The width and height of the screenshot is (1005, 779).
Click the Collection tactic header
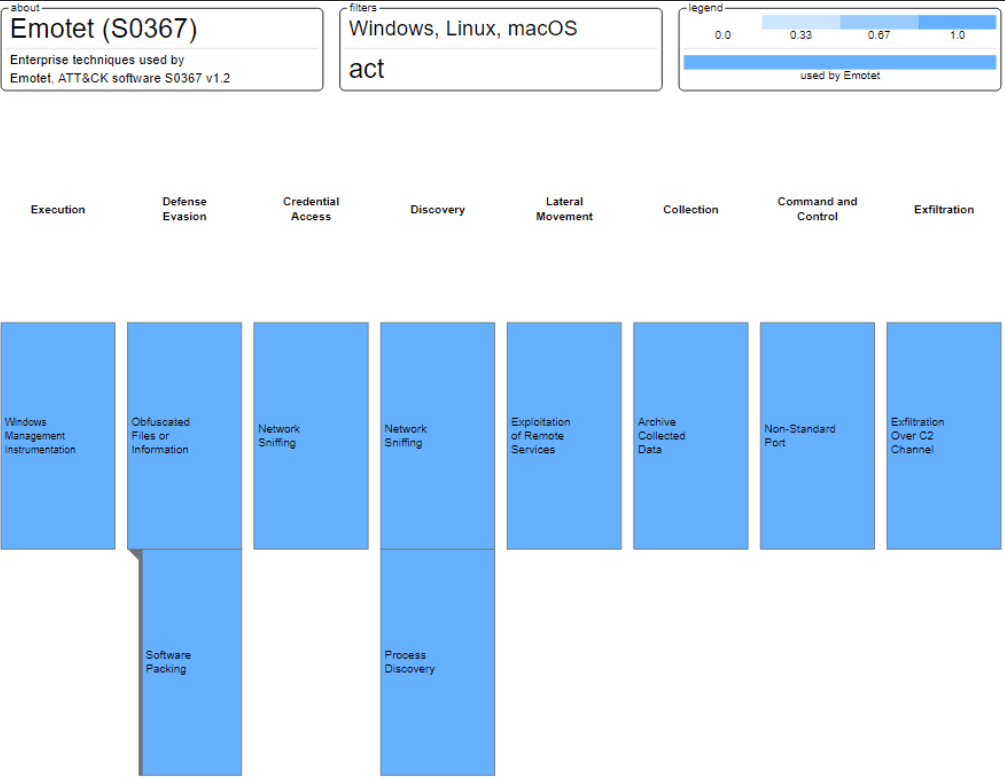pyautogui.click(x=690, y=210)
